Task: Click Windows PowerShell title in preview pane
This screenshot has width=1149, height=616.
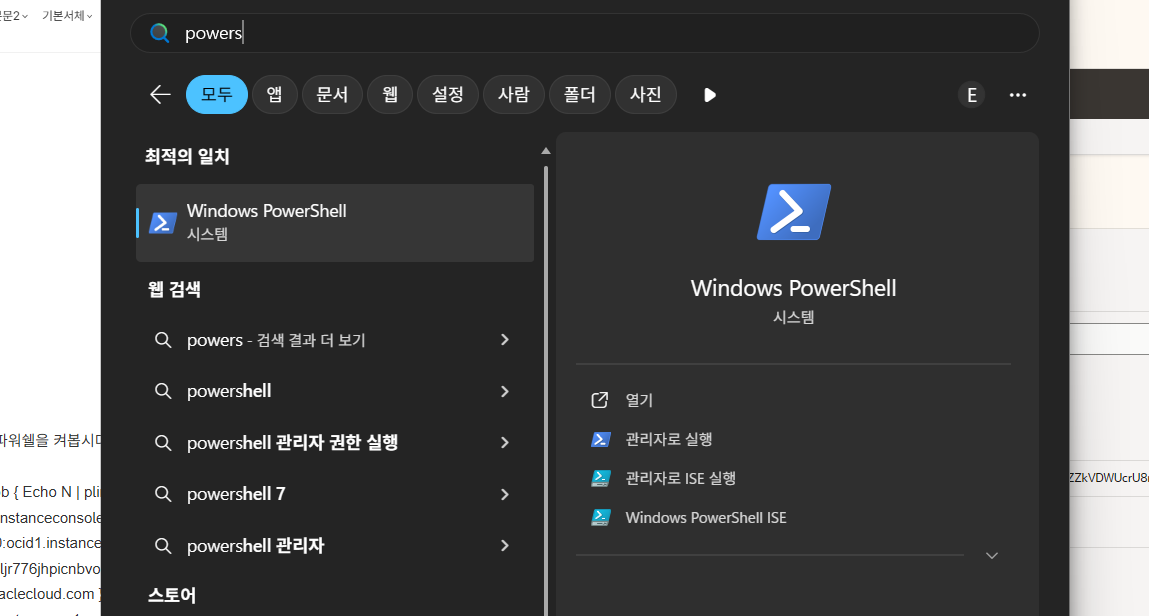Action: [794, 288]
